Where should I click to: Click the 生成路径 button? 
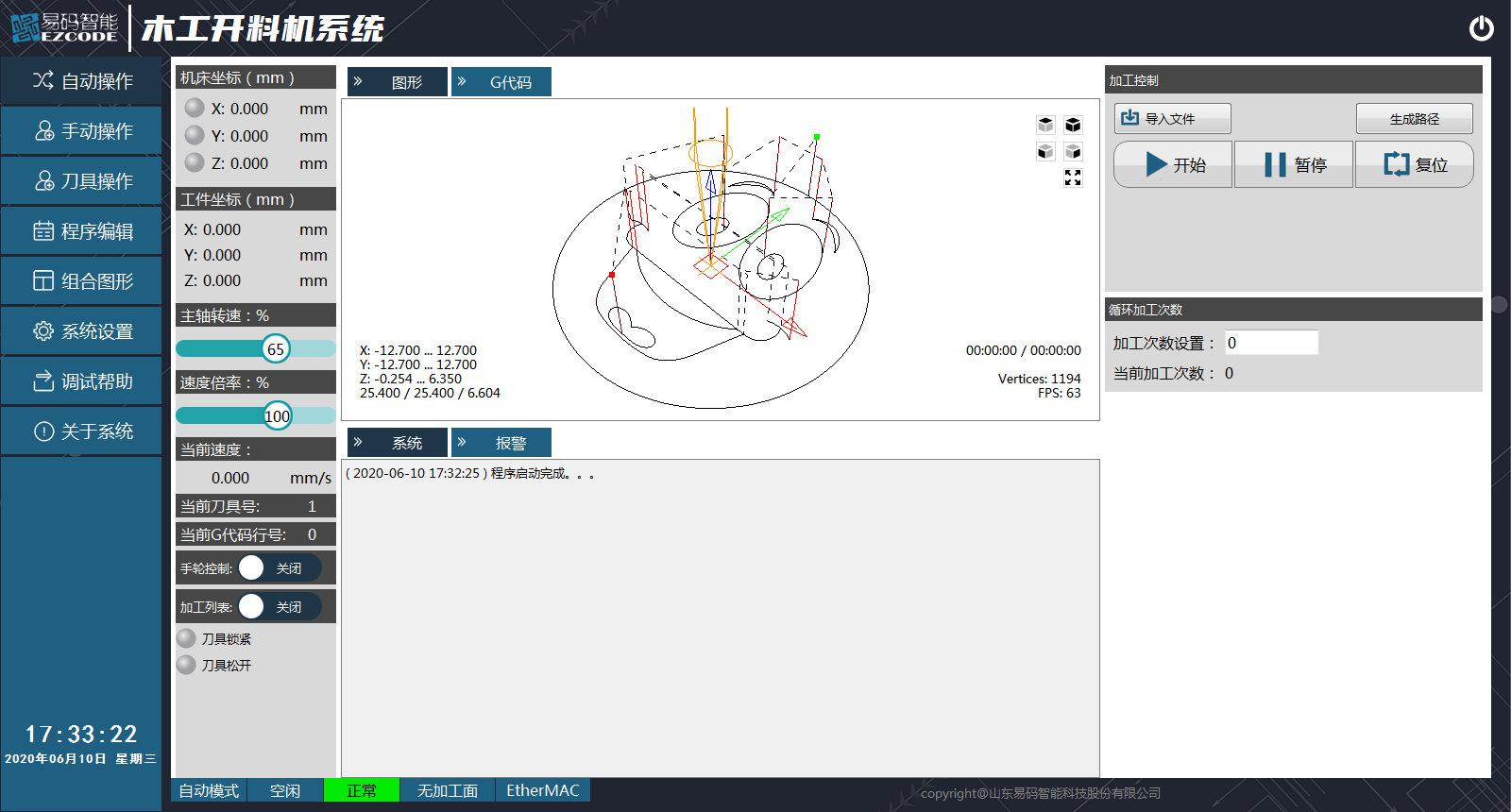(x=1414, y=119)
